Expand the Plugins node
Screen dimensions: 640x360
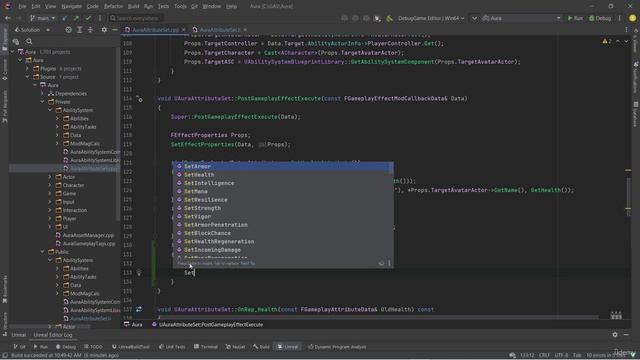(27, 69)
